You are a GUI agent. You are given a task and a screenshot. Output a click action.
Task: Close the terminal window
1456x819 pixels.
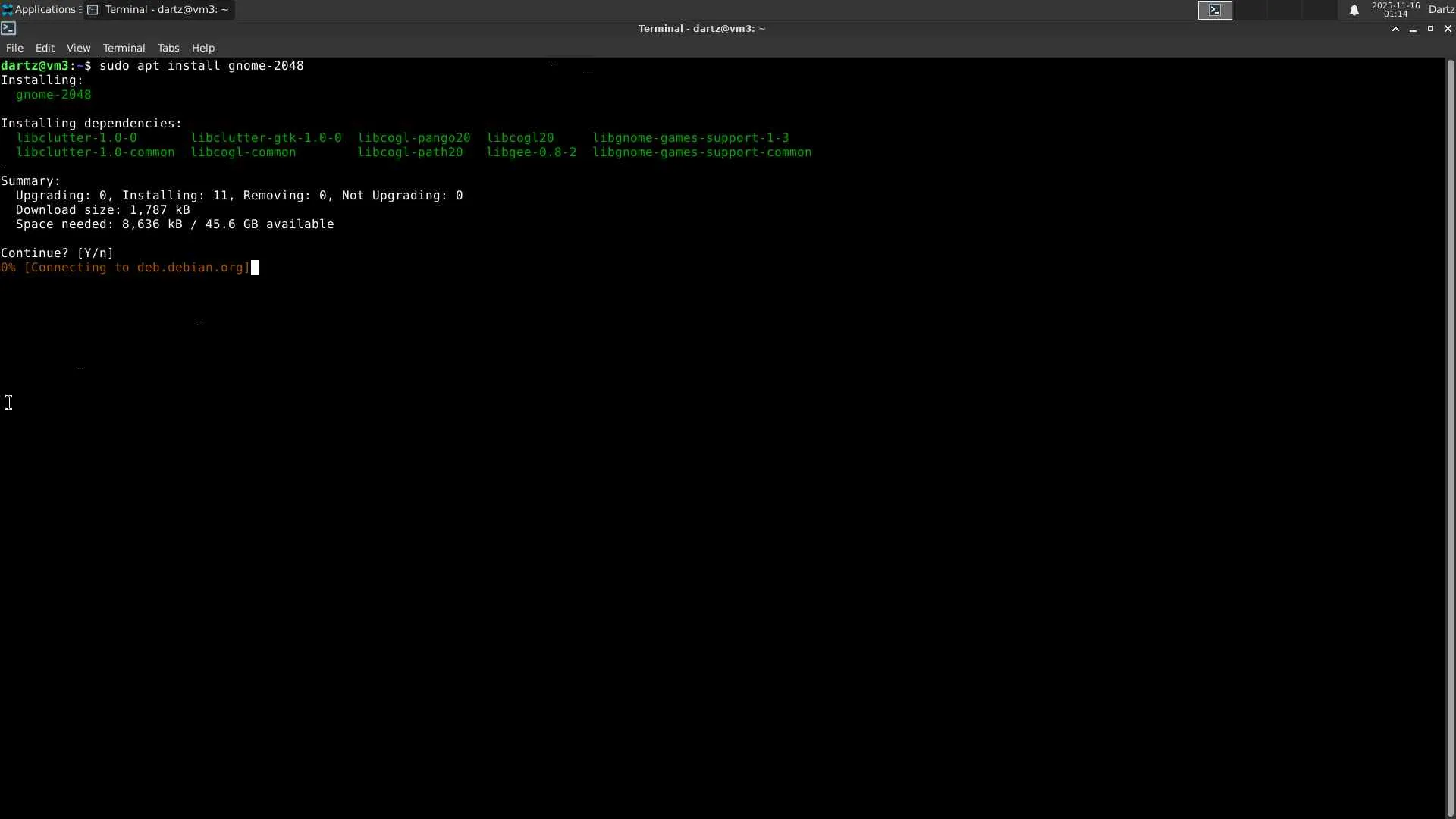[1447, 29]
